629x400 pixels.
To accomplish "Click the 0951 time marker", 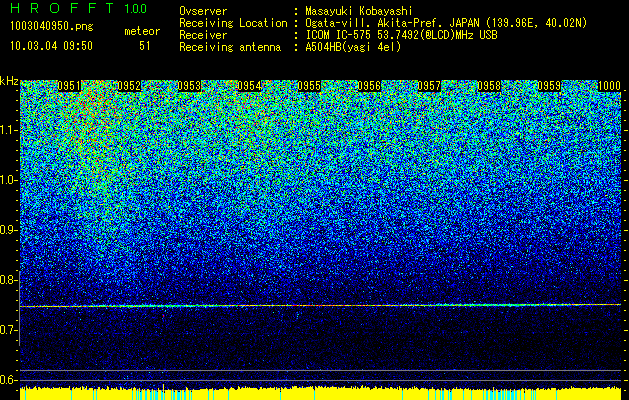I will 69,86.
